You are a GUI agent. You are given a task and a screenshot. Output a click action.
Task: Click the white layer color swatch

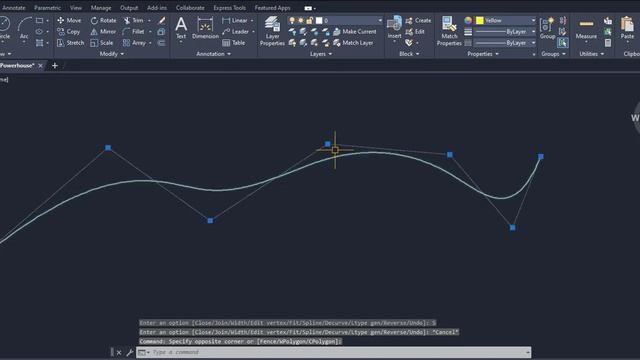coord(319,20)
